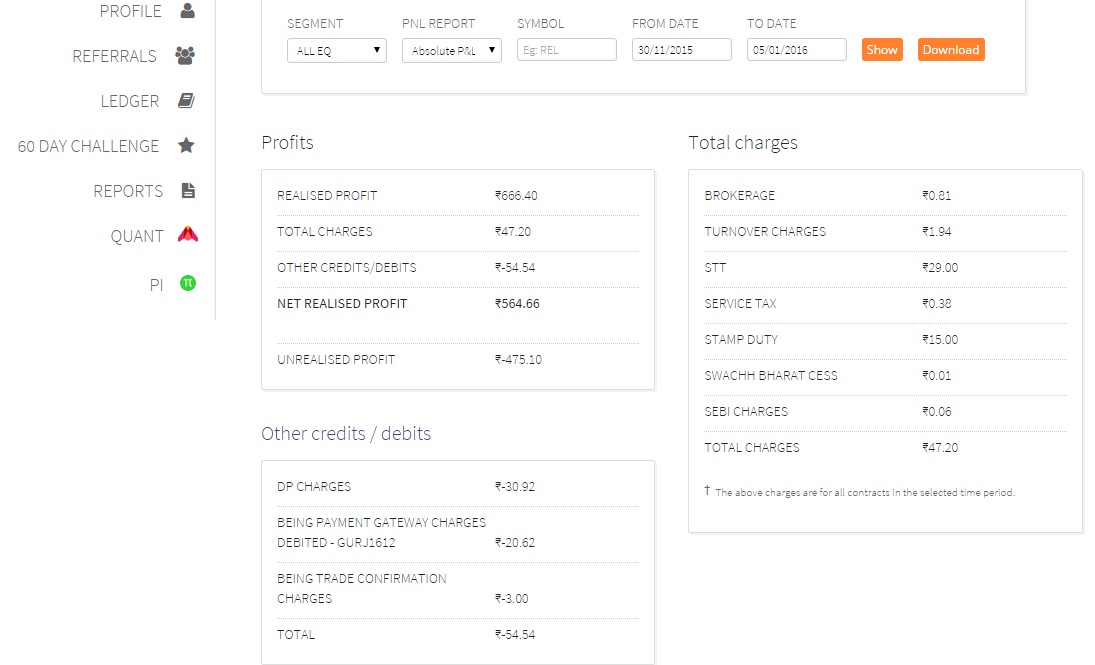Open the QUANT menu item
1095x665 pixels.
(137, 236)
